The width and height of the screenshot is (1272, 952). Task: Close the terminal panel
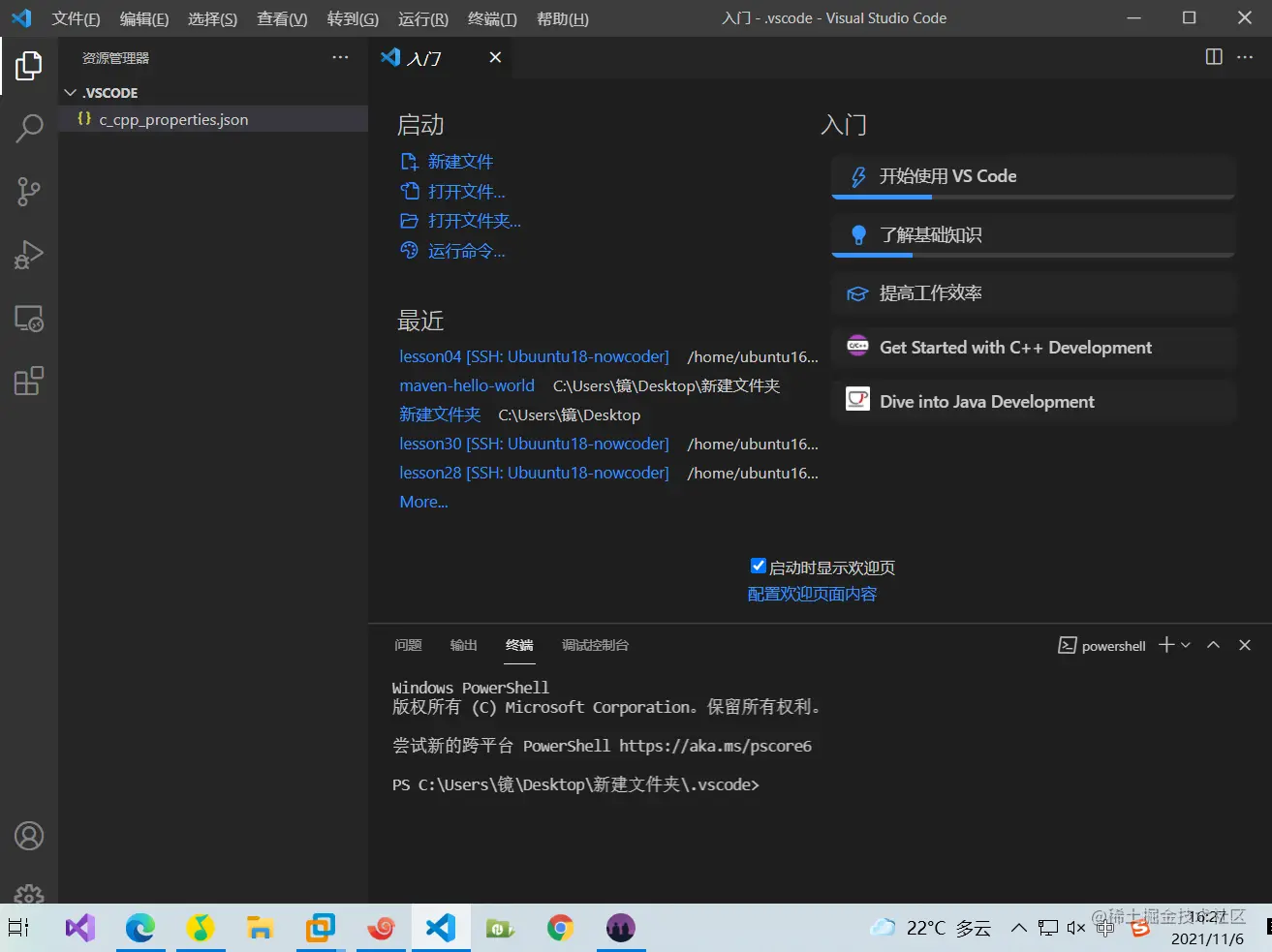(1245, 645)
